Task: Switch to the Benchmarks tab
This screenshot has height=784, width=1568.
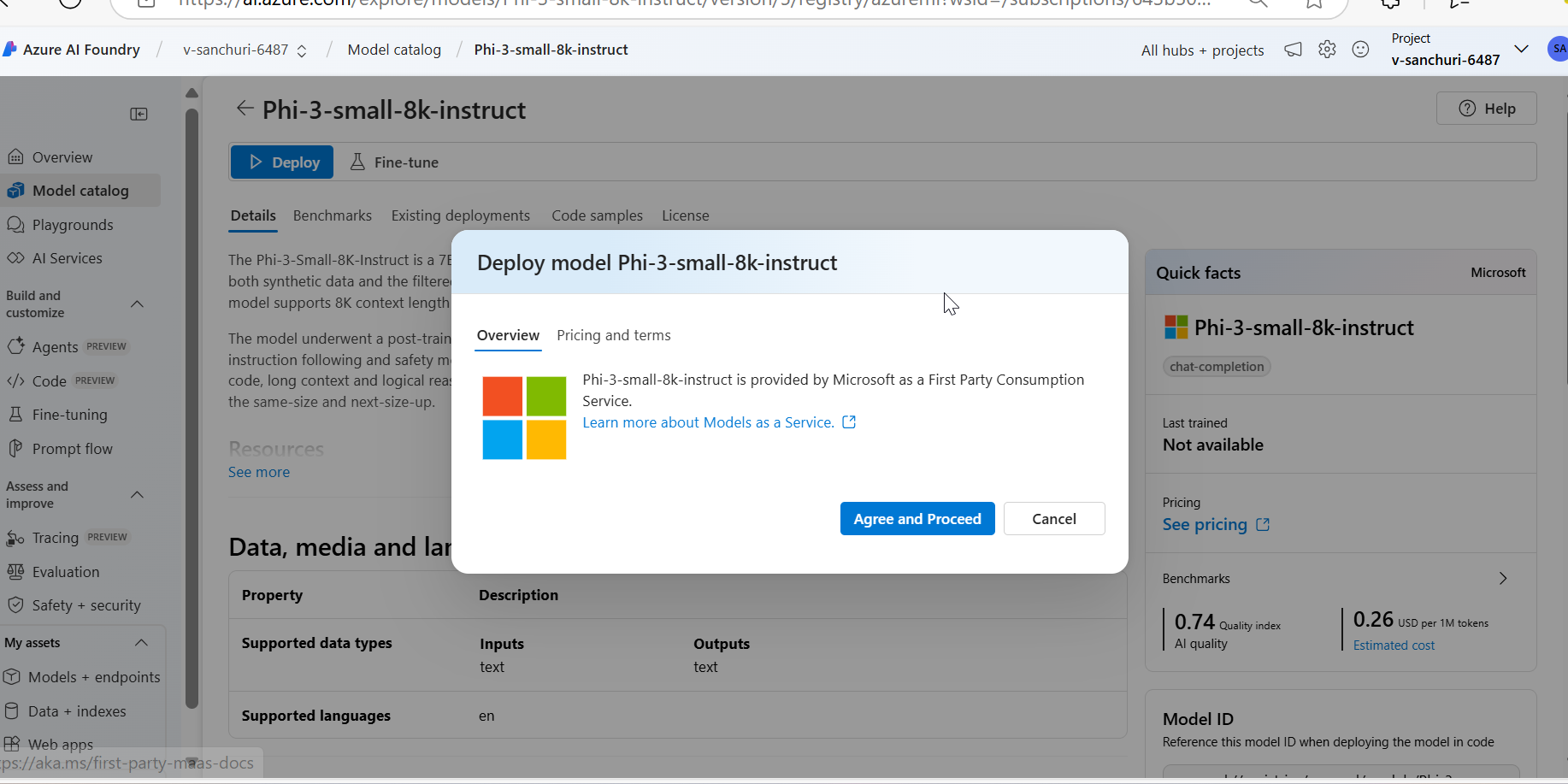Action: tap(333, 215)
